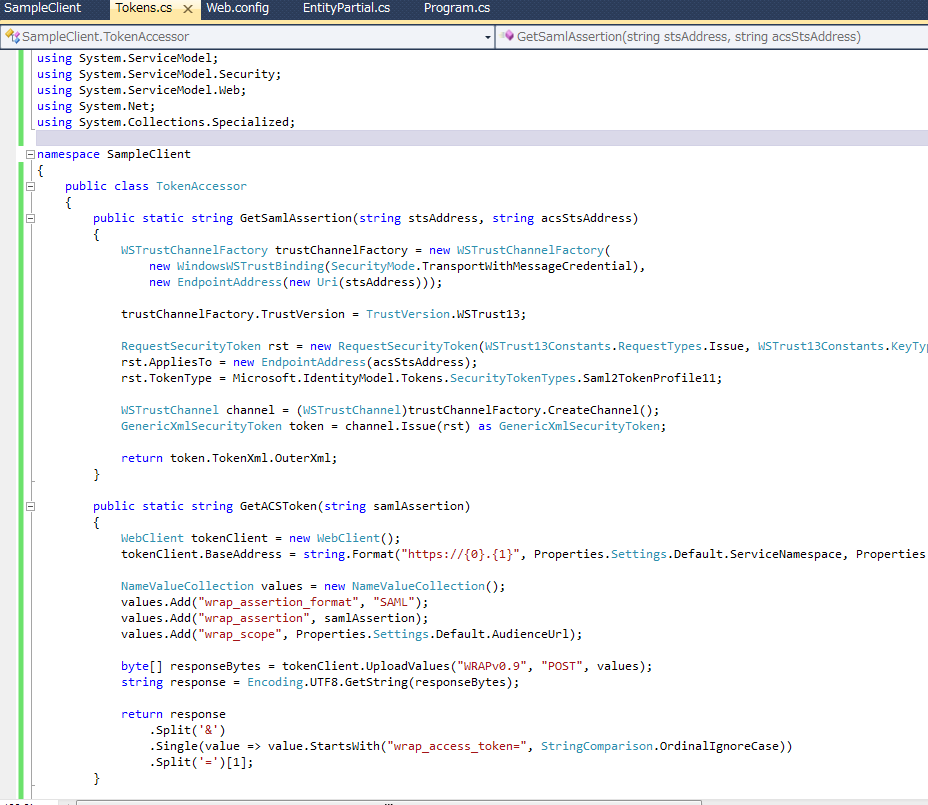
Task: Place cursor on the WindowsWSTrustBinding type name
Action: [x=251, y=266]
